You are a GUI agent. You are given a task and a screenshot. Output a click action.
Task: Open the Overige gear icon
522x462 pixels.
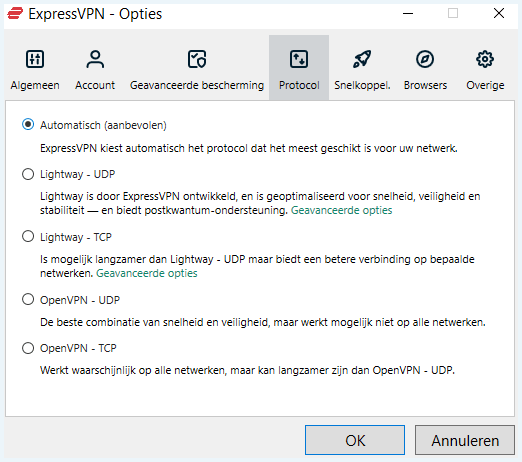point(485,59)
